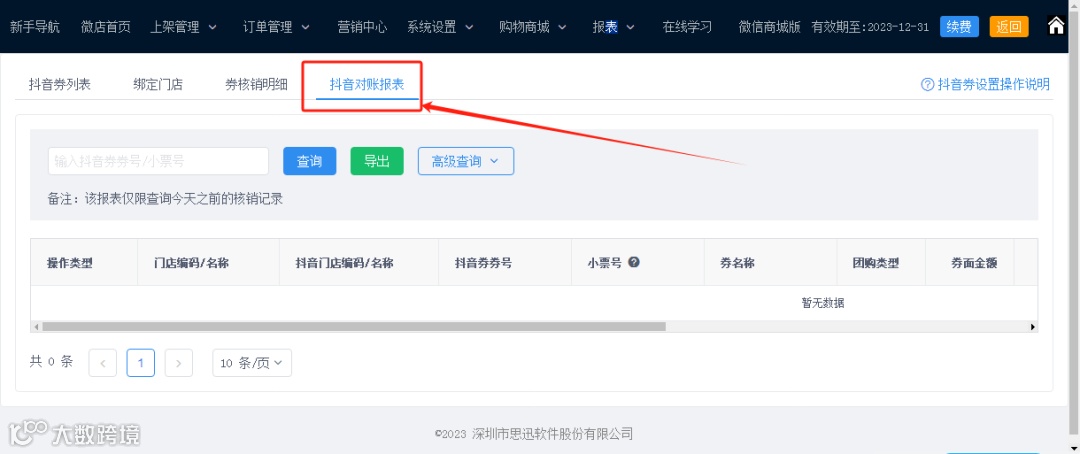Click the question mark icon beside 小票号
Image resolution: width=1080 pixels, height=454 pixels.
point(634,262)
